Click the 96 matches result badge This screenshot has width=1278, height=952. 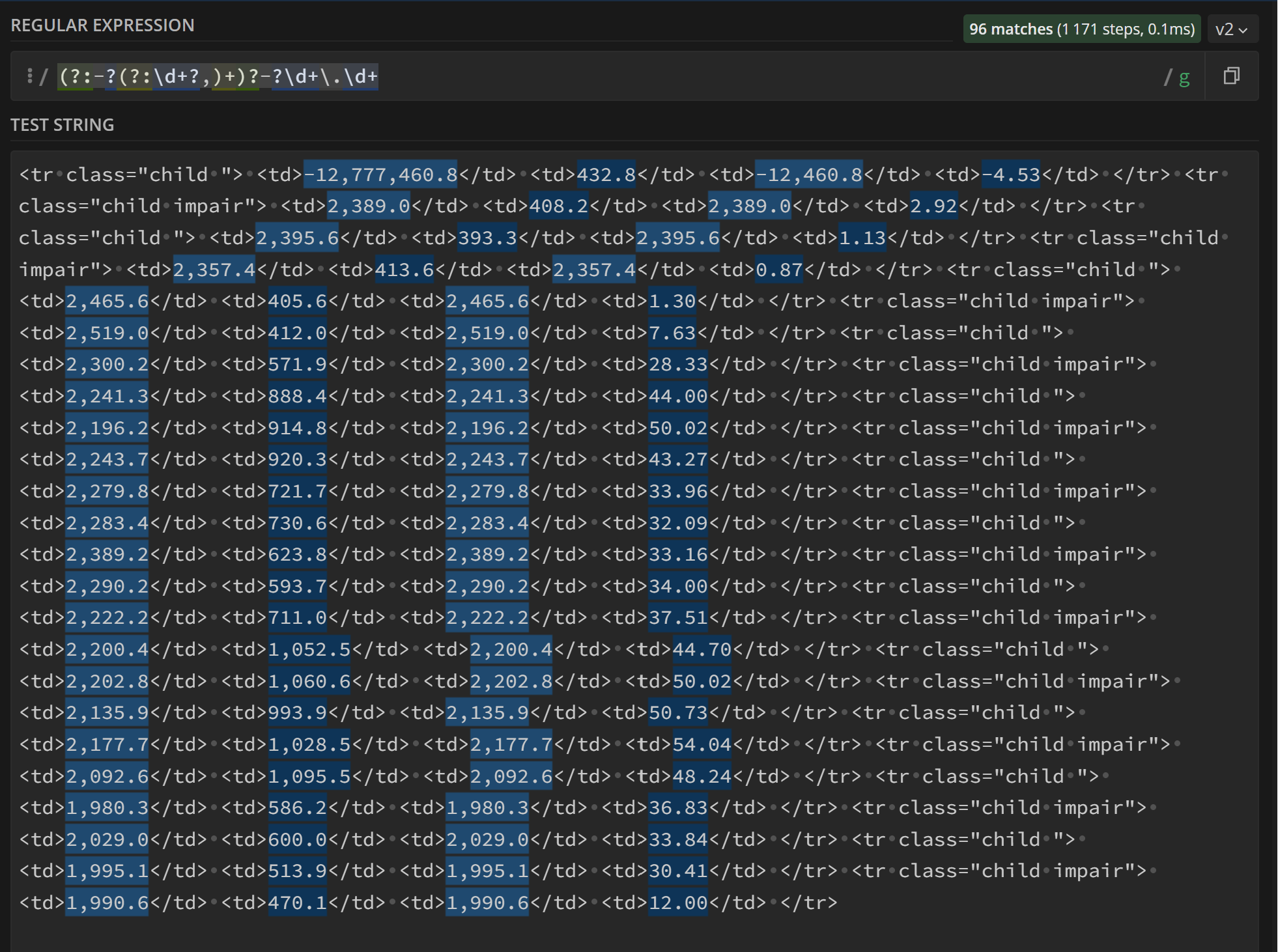(1081, 29)
